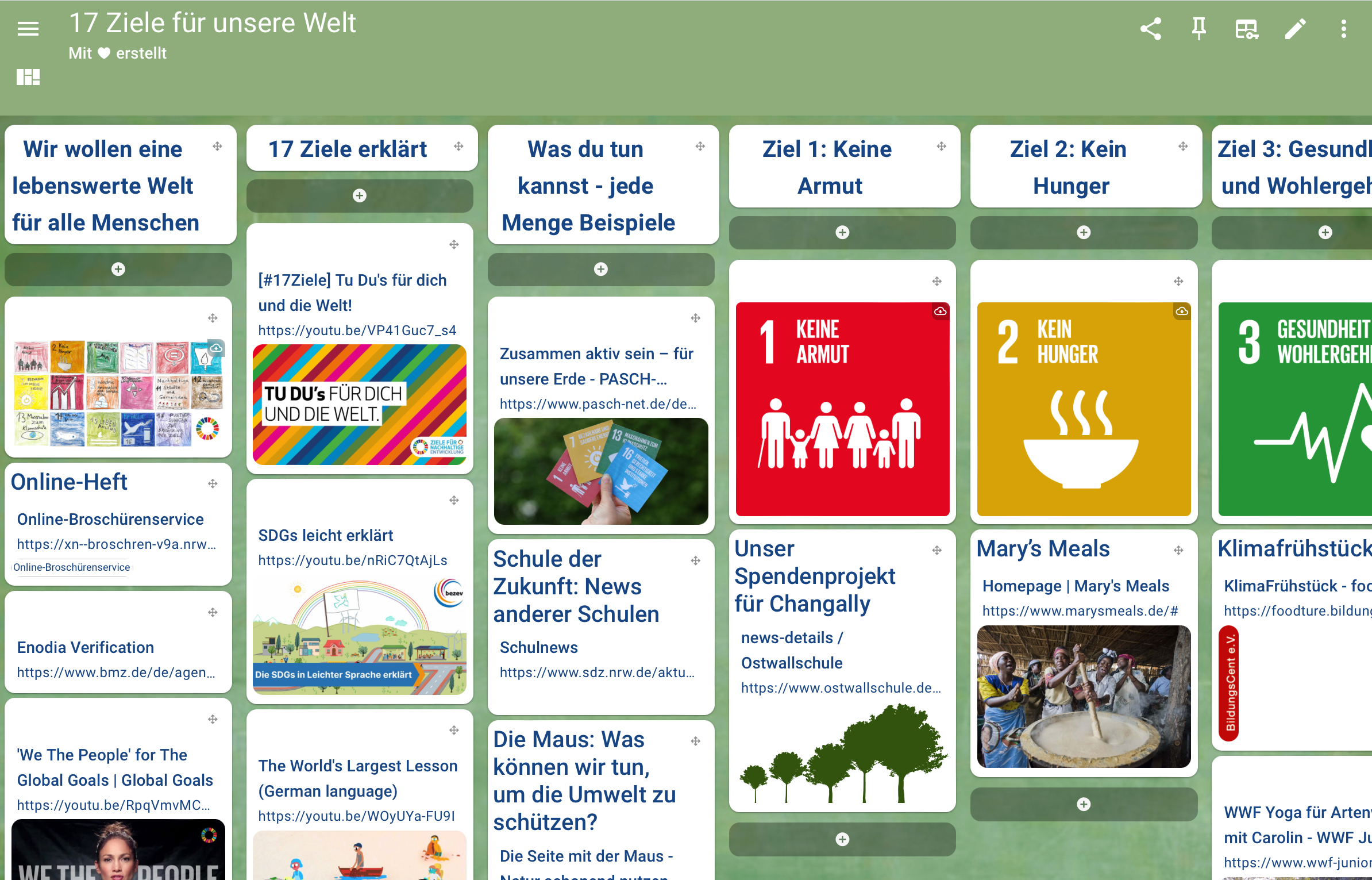Click cloud icon on Keine Armut image
The width and height of the screenshot is (1372, 880).
click(x=940, y=311)
